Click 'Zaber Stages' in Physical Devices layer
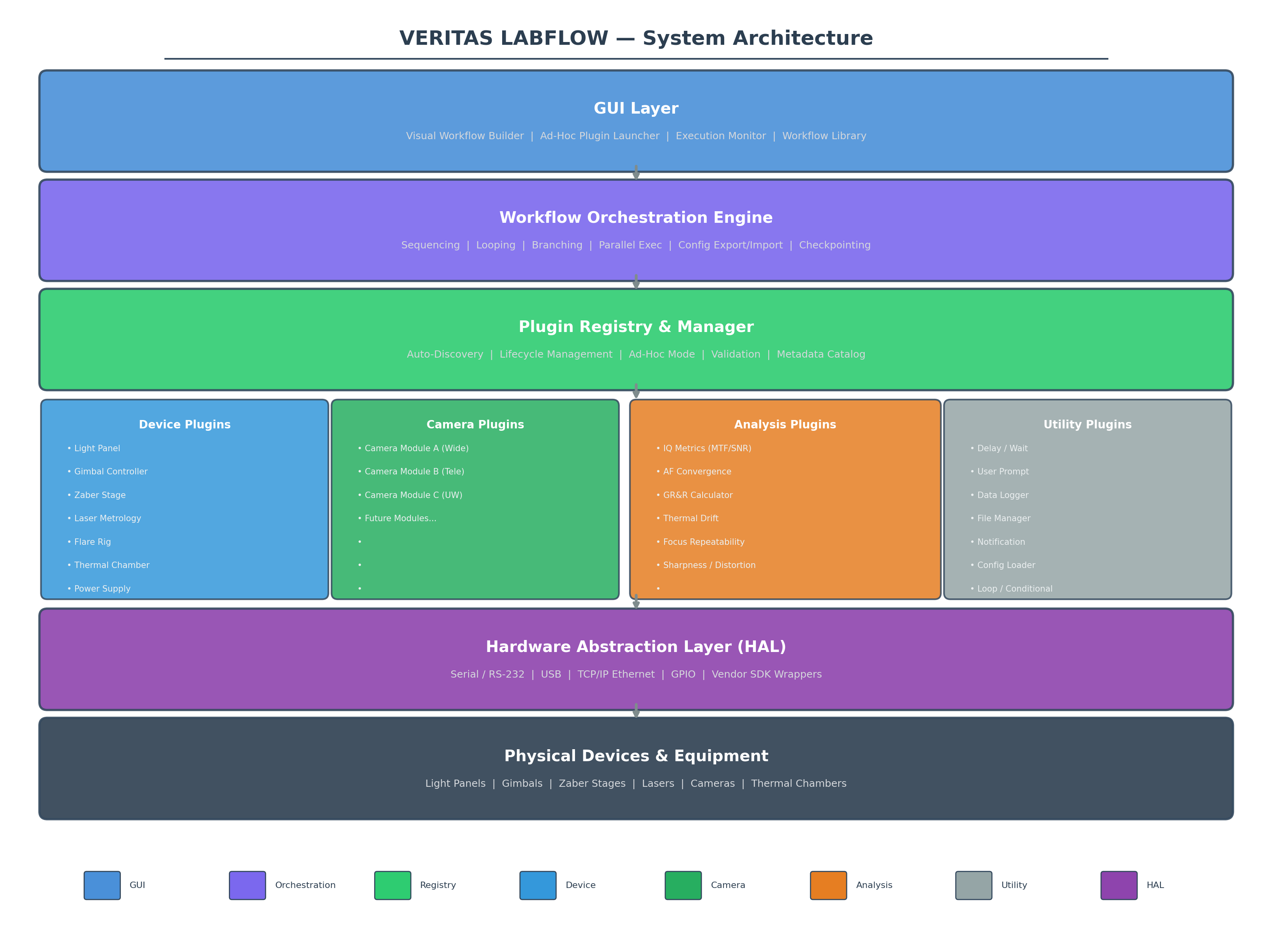The image size is (1272, 952). pyautogui.click(x=592, y=784)
